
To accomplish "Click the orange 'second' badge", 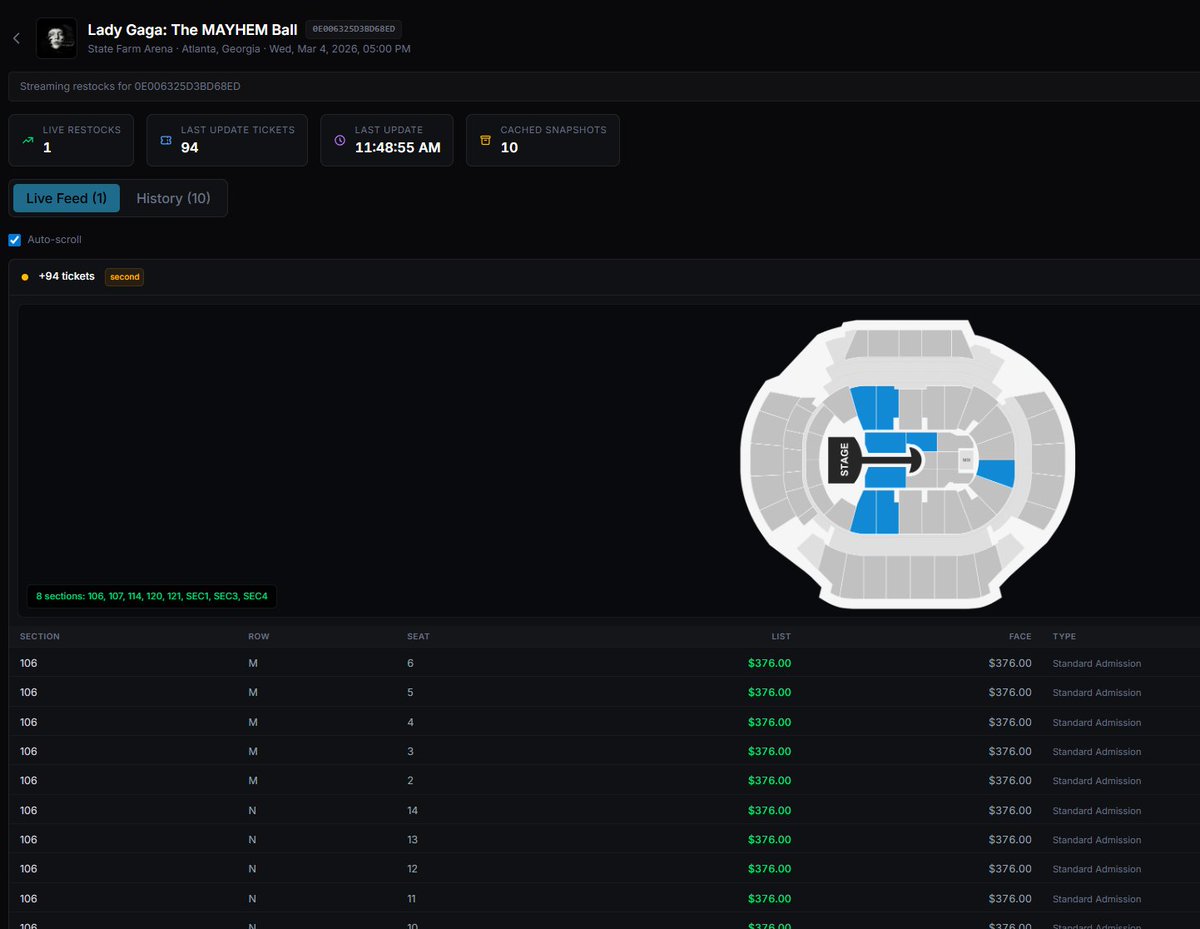I will tap(125, 277).
